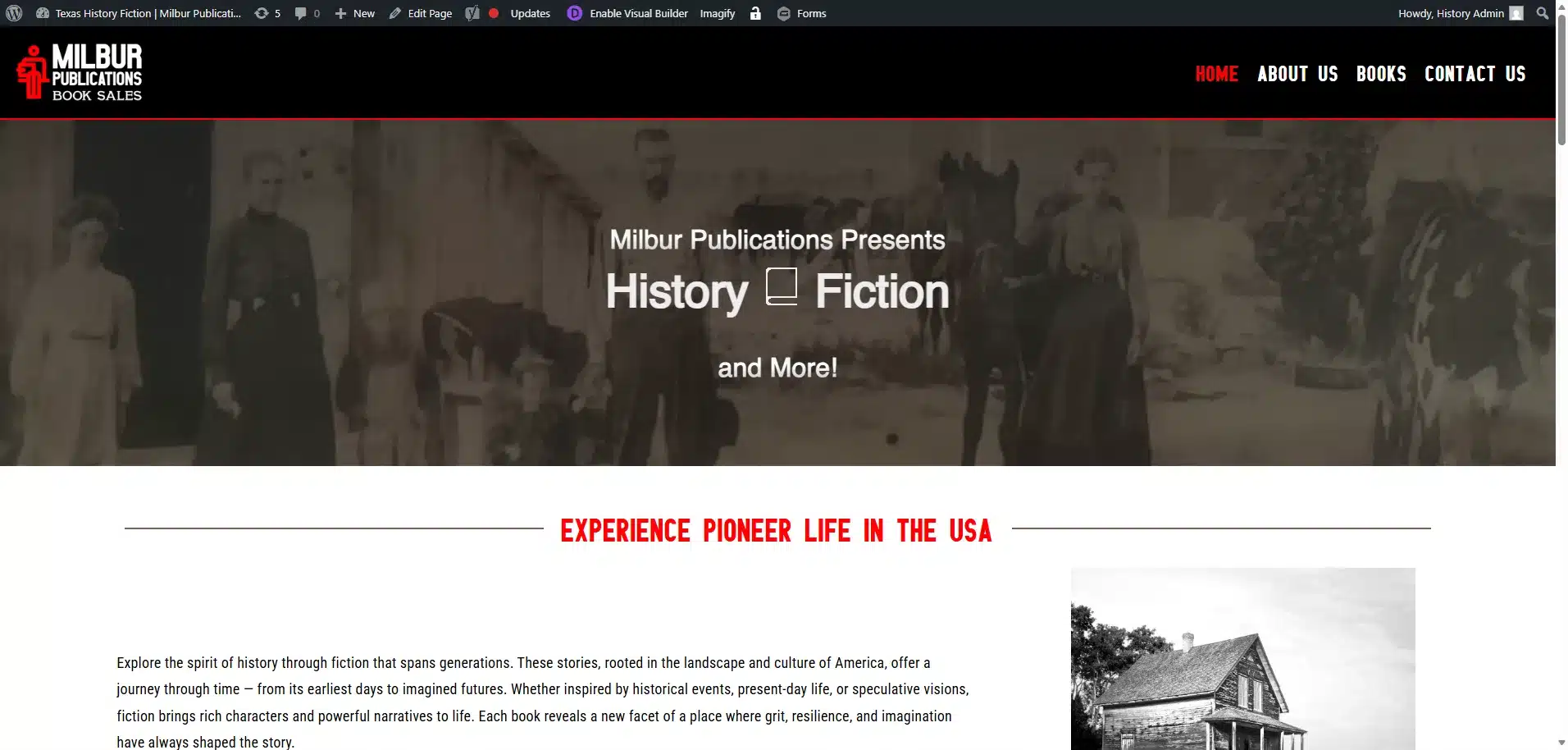Click the search magnifier in admin bar
Image resolution: width=1568 pixels, height=750 pixels.
(x=1542, y=13)
